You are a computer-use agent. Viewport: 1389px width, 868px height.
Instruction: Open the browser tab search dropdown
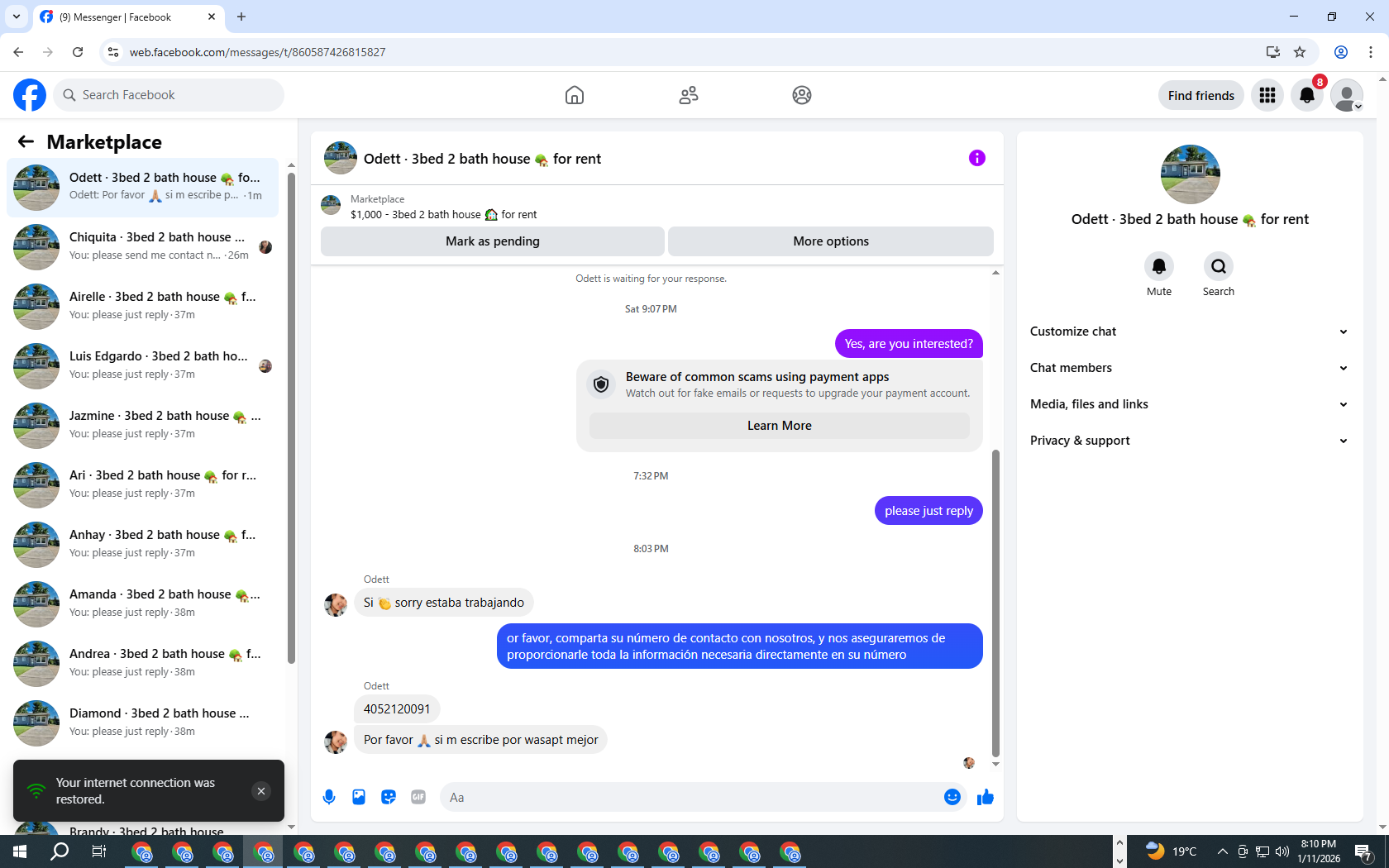[17, 17]
